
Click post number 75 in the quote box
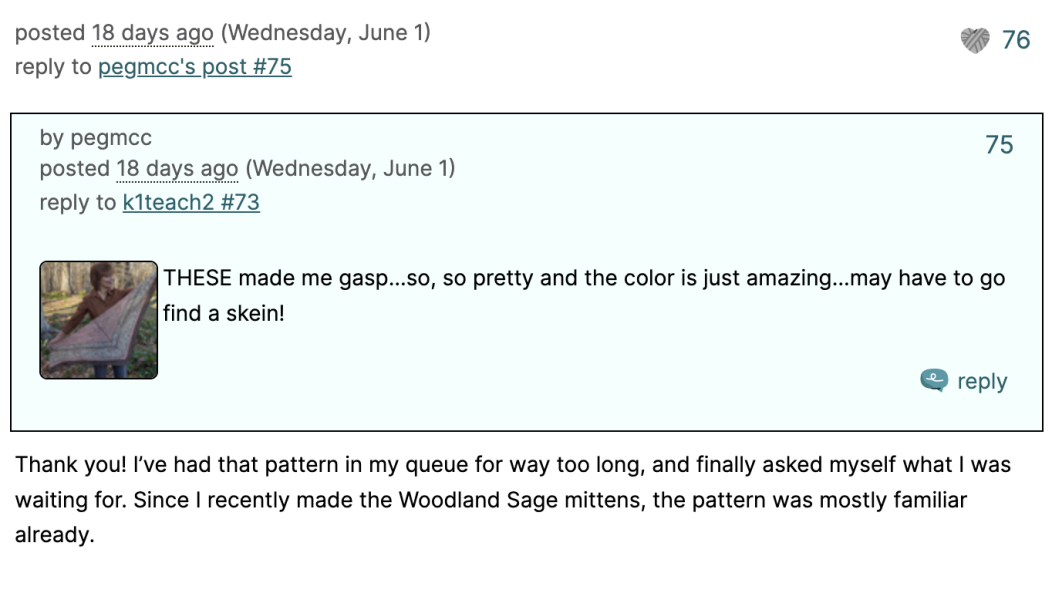(997, 144)
